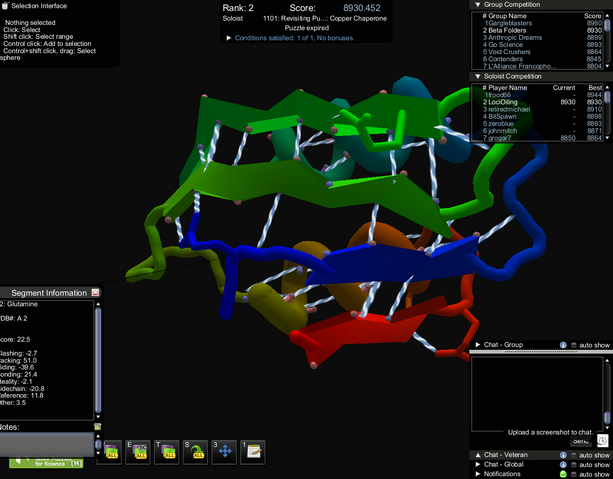
Task: Select the BitSpawn player row
Action: pyautogui.click(x=542, y=117)
